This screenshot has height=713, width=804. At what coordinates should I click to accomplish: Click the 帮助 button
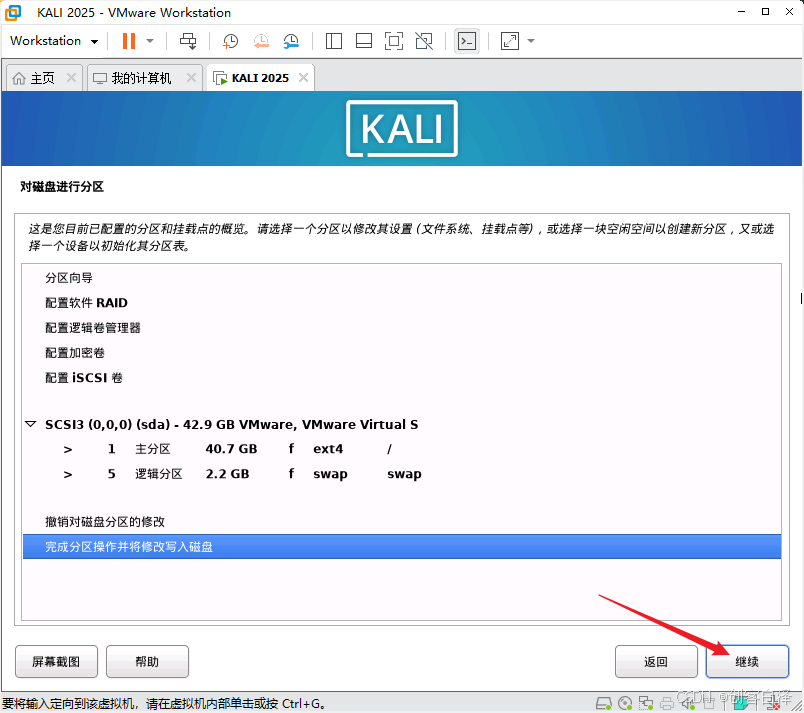(x=147, y=662)
